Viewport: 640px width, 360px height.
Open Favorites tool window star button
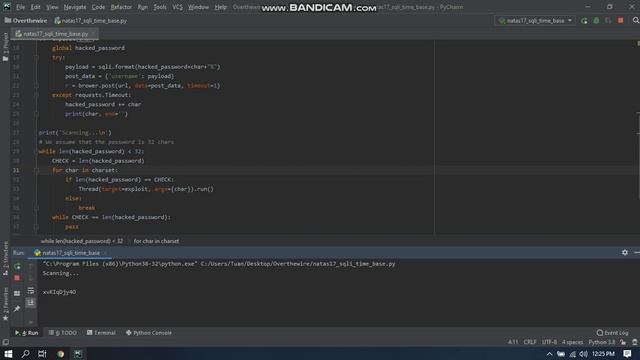(x=5, y=304)
